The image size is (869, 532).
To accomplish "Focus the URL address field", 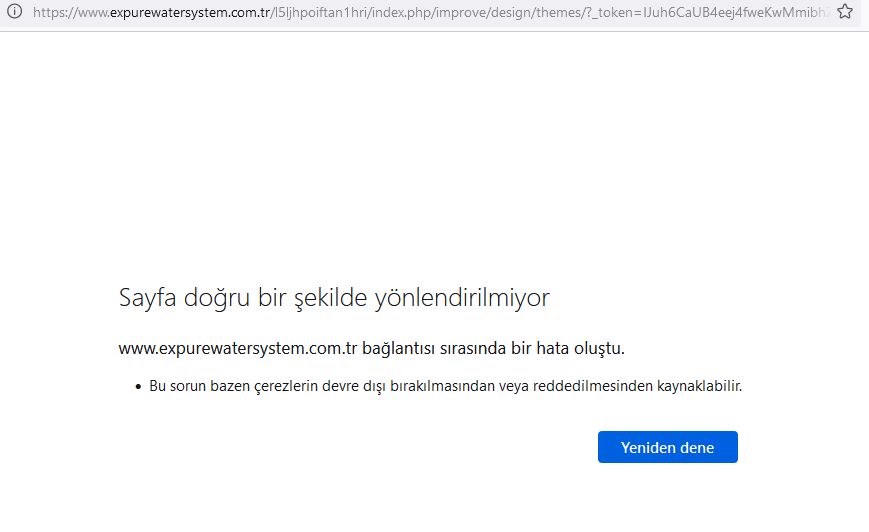I will coord(431,12).
